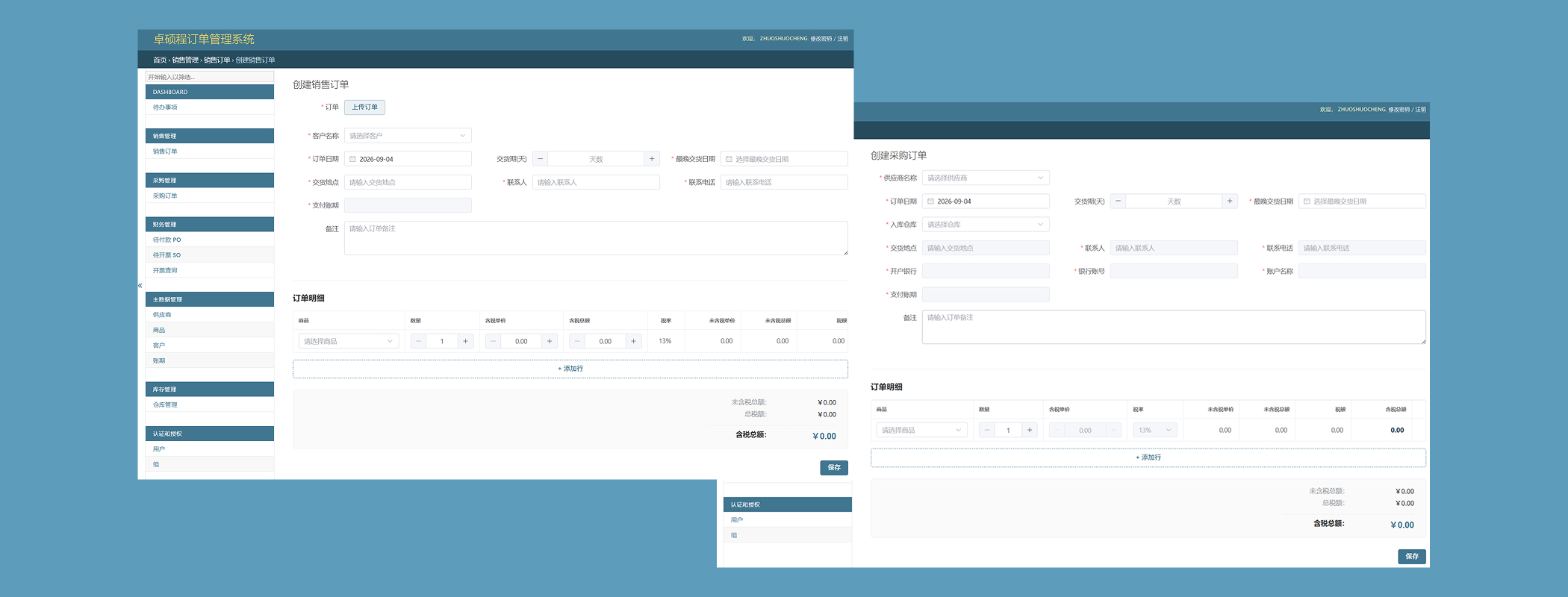Increase quantity in the purchase order detail row
Viewport: 1568px width, 597px height.
[1030, 430]
